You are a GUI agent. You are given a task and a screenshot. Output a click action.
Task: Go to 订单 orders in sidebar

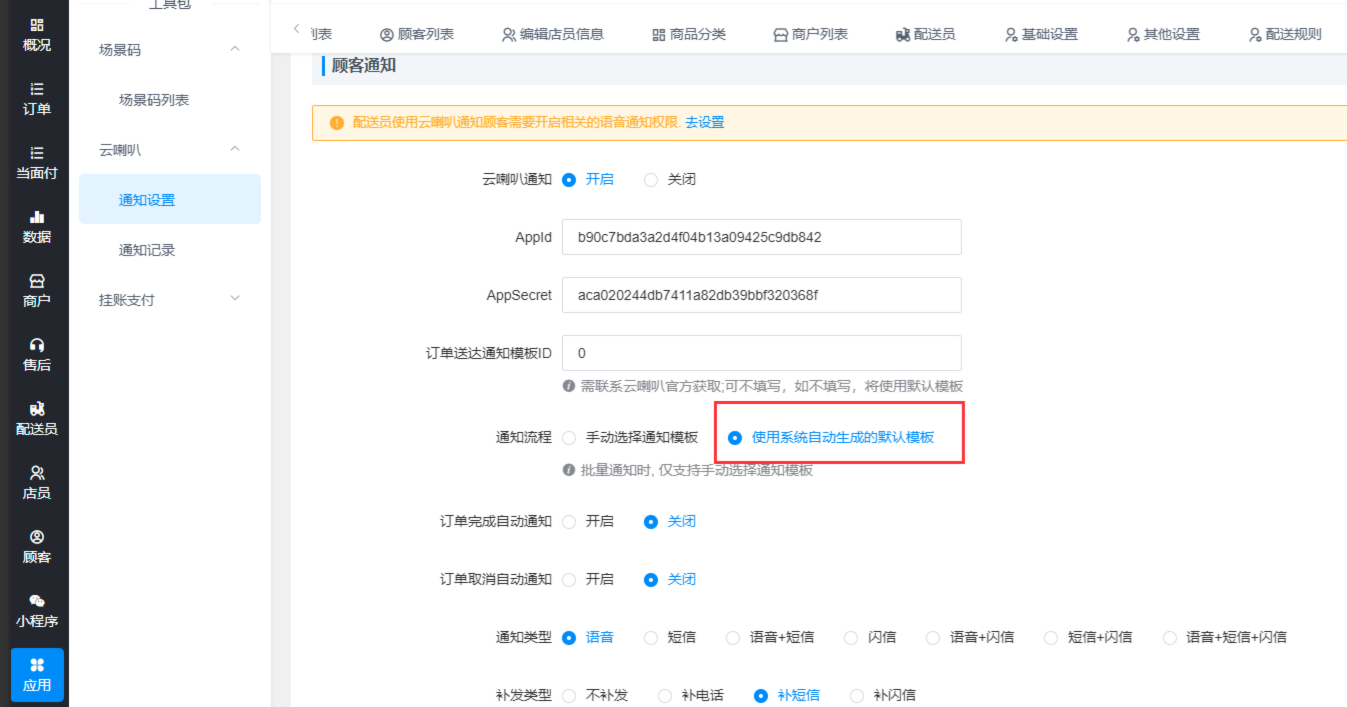coord(36,99)
